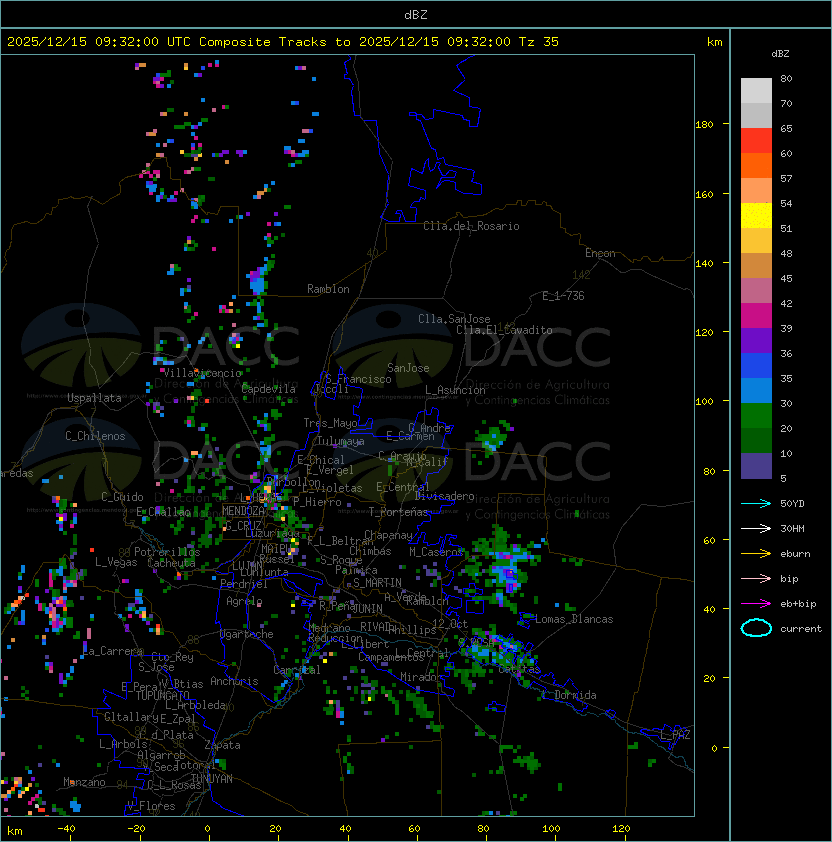Pick the gold 48–51 dBZ swatch
The image size is (832, 842).
756,241
